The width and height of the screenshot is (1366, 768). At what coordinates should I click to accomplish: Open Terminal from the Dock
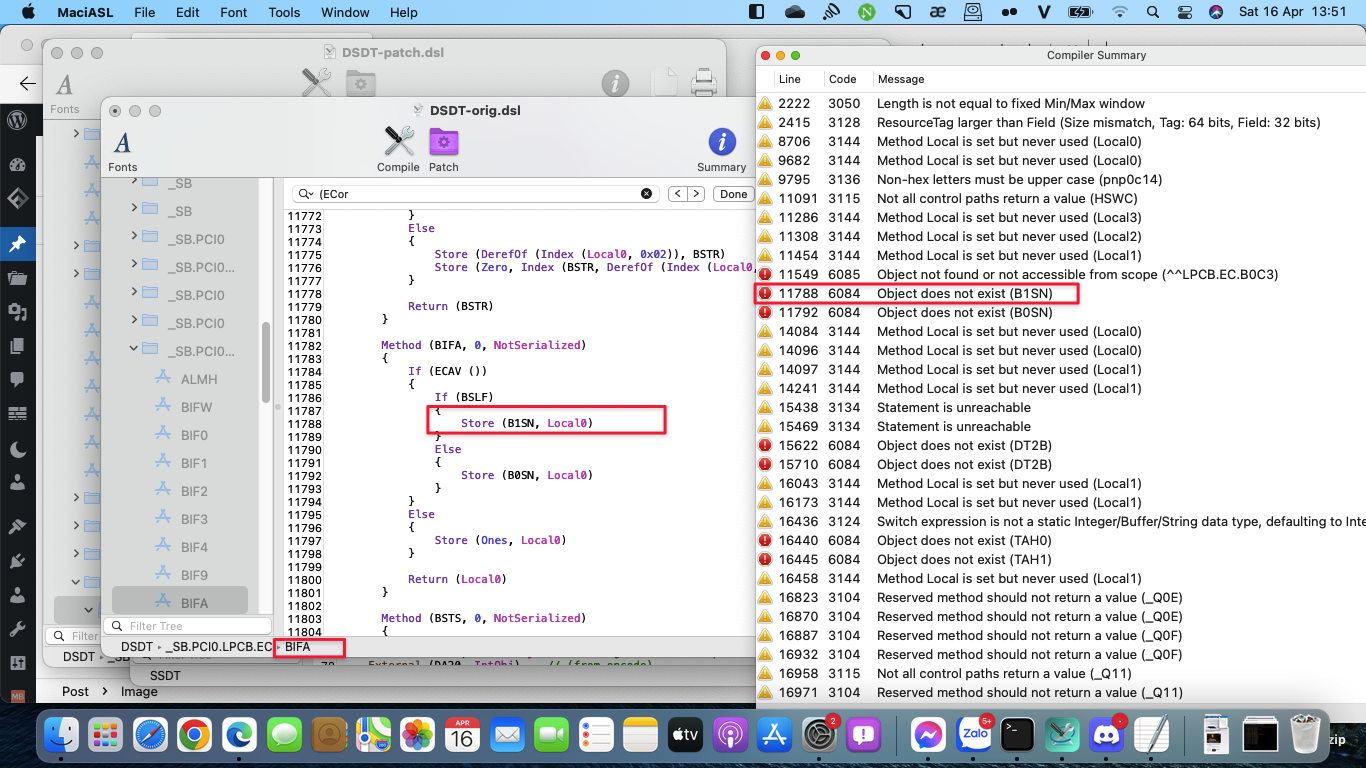(1017, 735)
